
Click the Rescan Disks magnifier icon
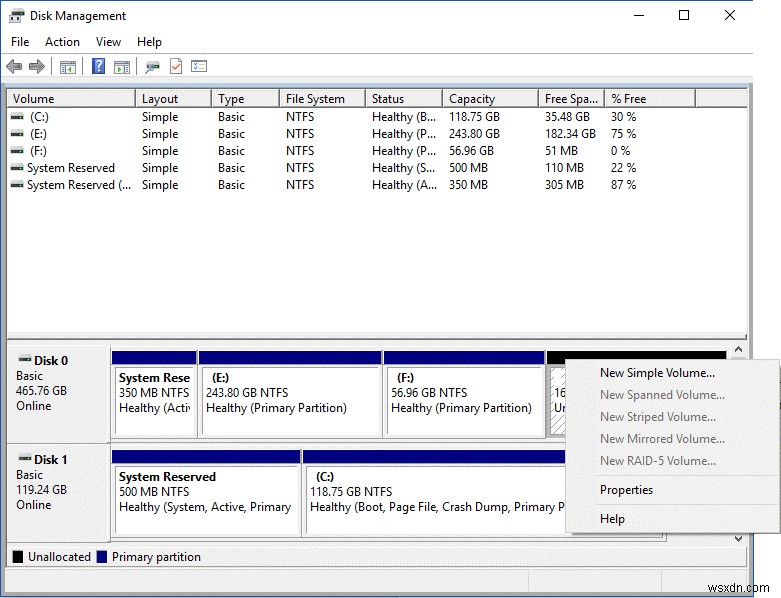[x=152, y=66]
